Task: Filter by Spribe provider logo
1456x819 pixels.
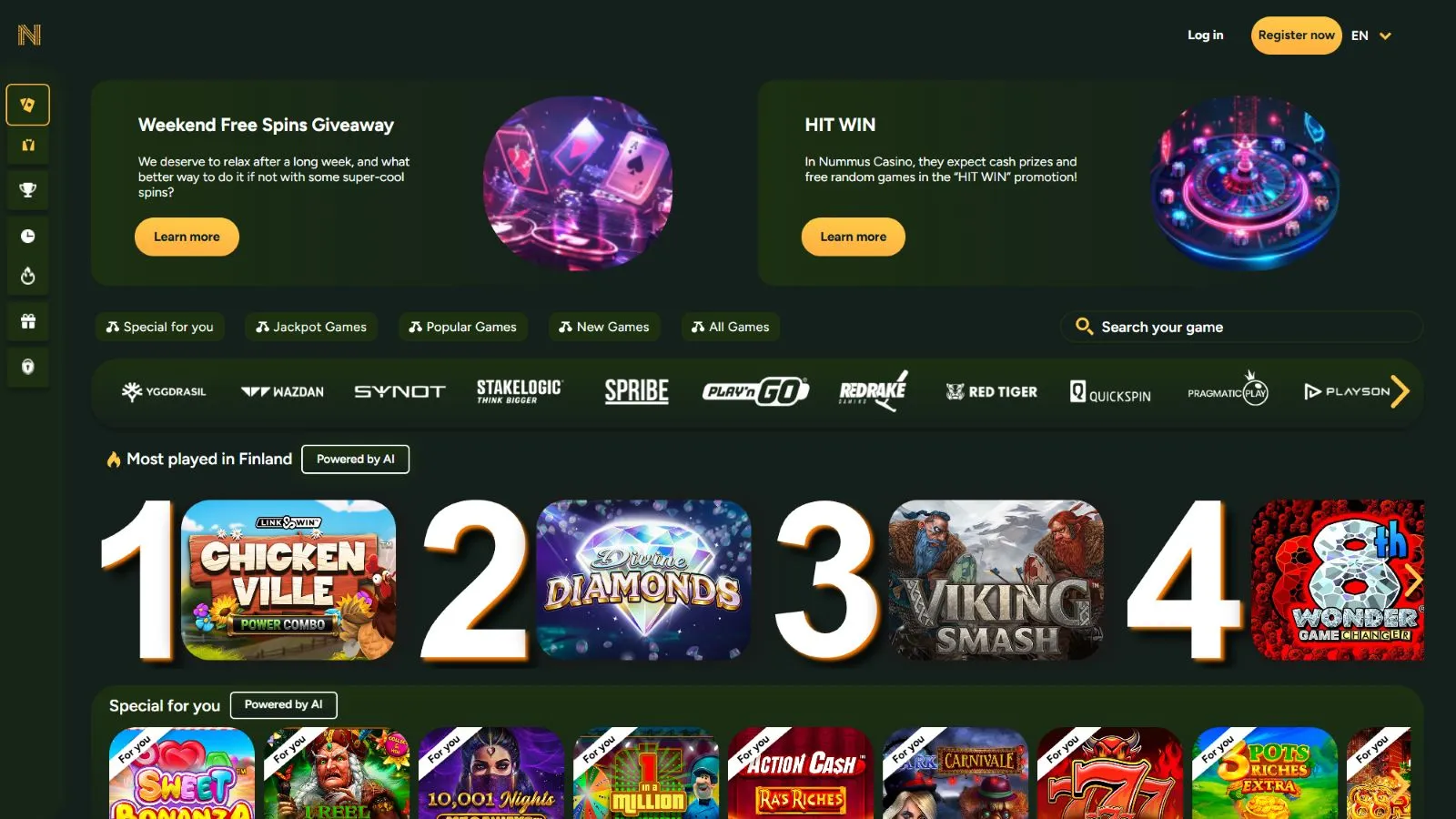Action: [x=636, y=391]
